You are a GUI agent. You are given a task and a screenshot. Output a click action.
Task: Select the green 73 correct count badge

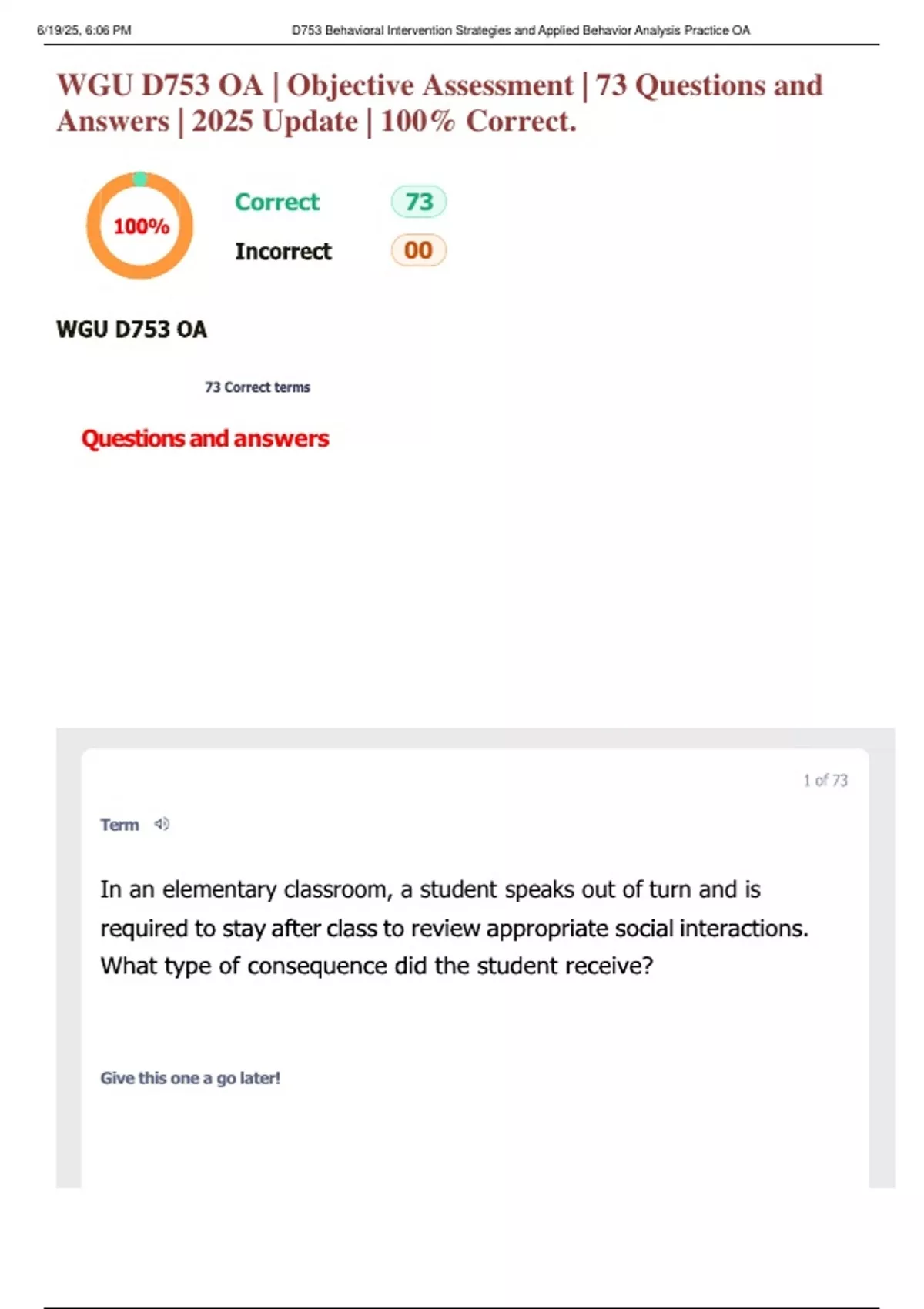click(419, 202)
